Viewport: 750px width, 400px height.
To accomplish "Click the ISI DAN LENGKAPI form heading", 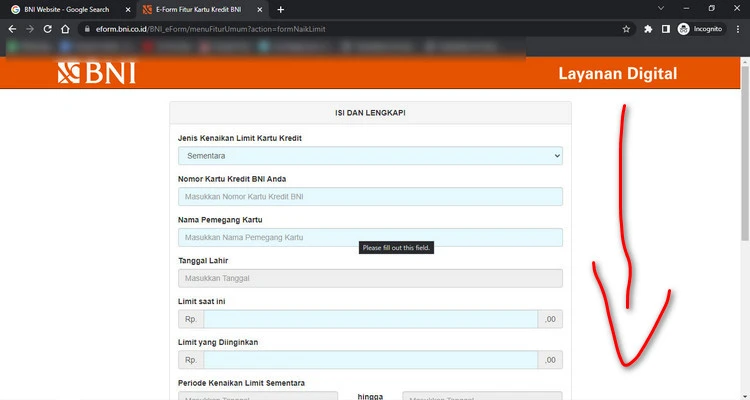I will point(370,113).
